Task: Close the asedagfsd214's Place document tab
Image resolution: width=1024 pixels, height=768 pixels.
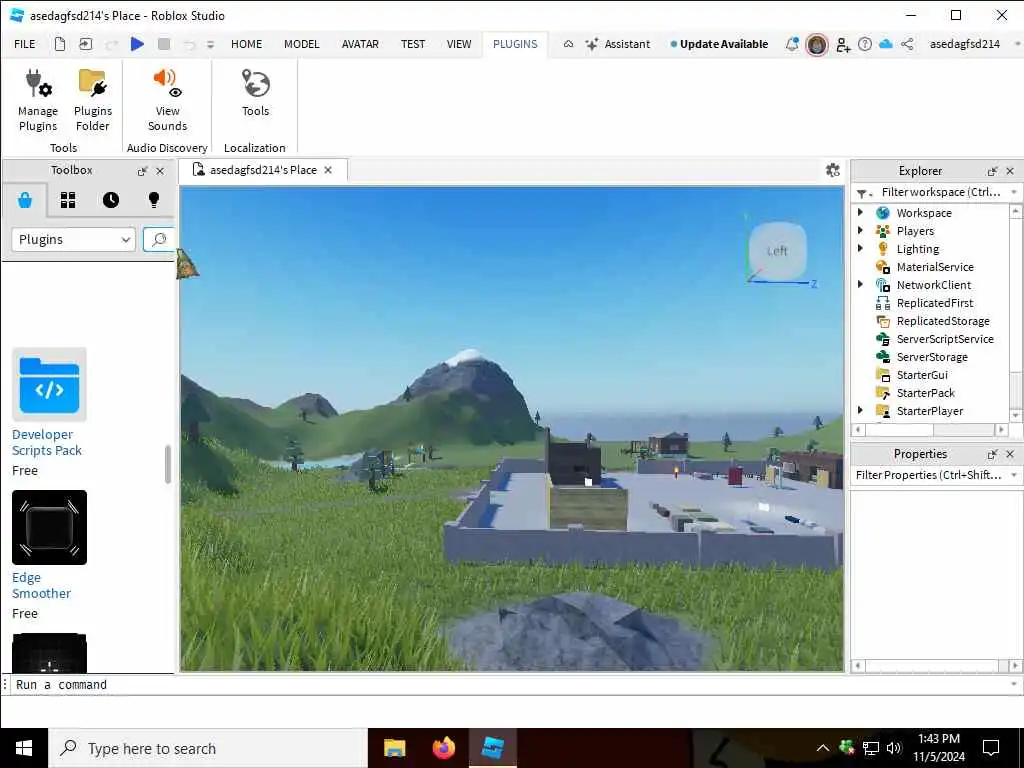Action: click(x=328, y=170)
